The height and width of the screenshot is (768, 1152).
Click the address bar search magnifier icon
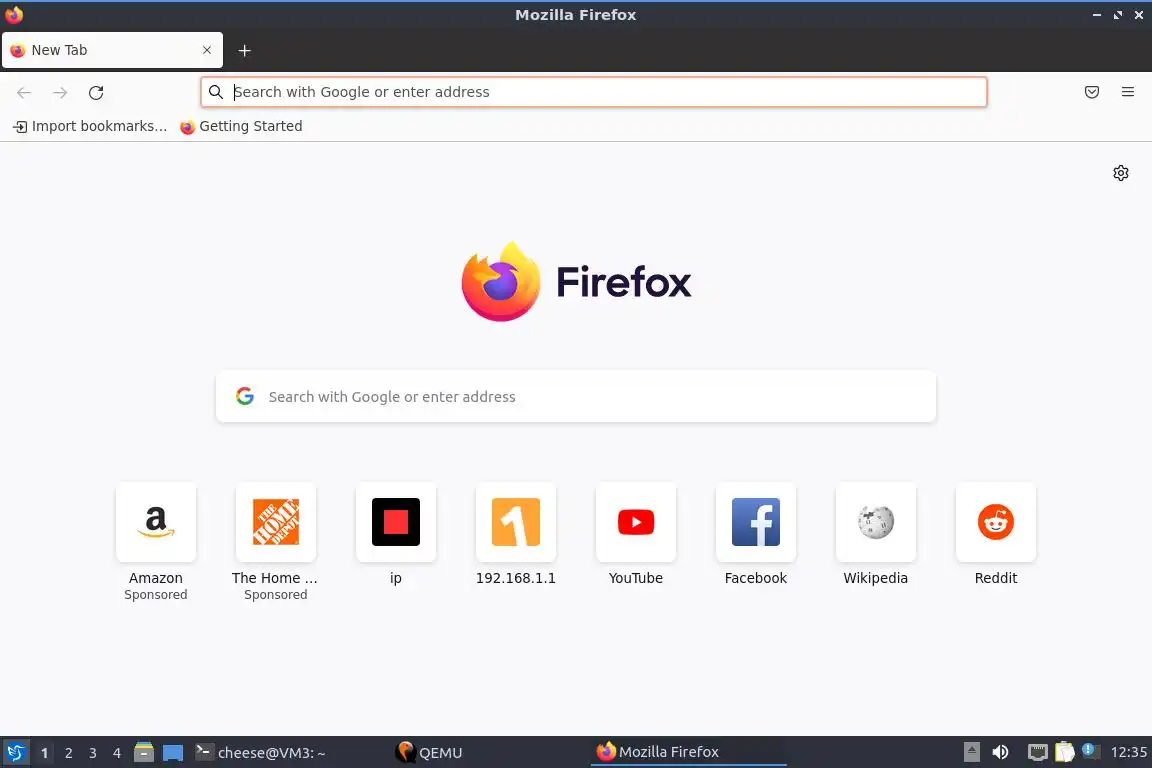click(x=216, y=92)
